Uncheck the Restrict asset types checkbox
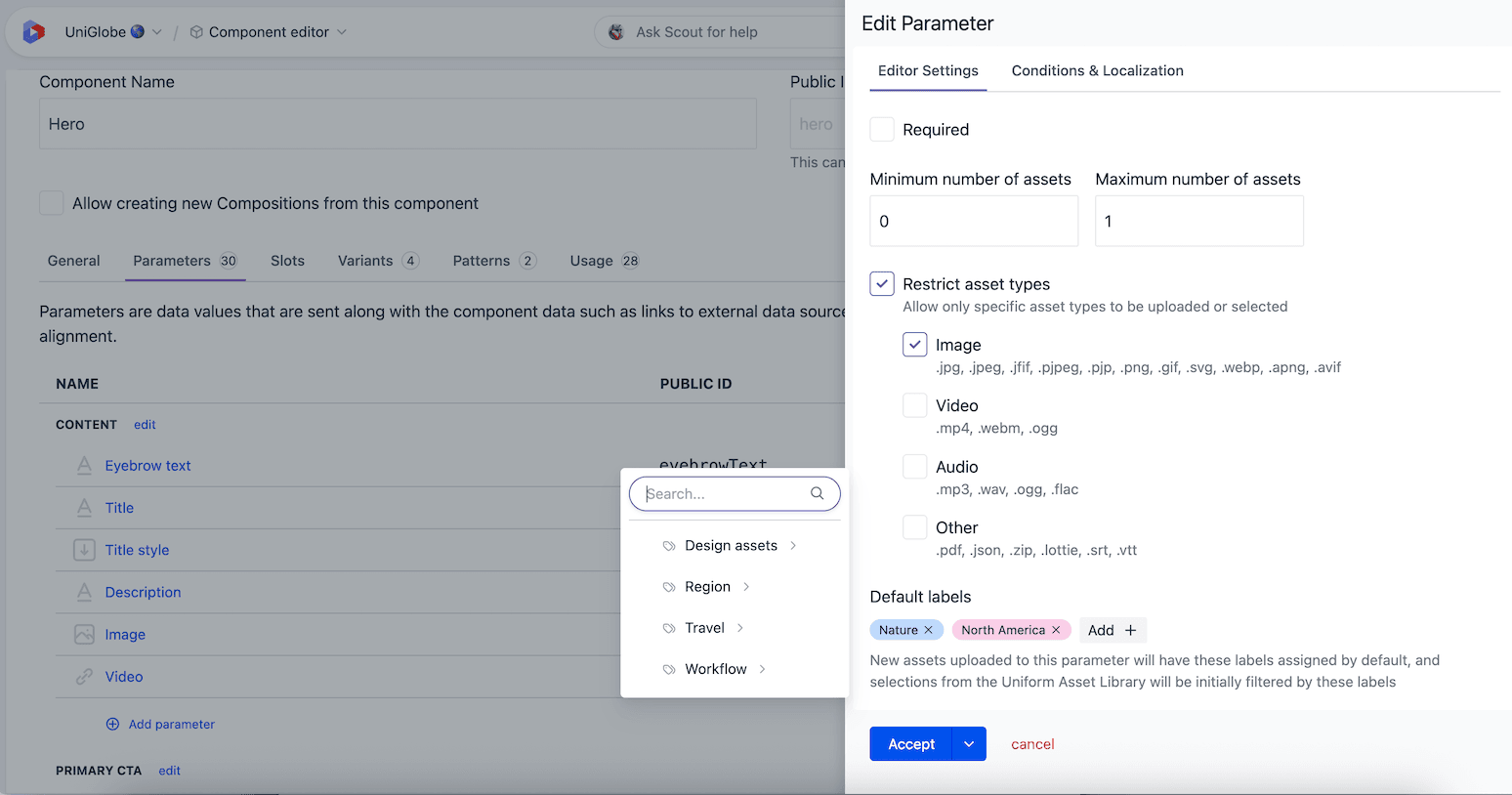 pyautogui.click(x=882, y=283)
